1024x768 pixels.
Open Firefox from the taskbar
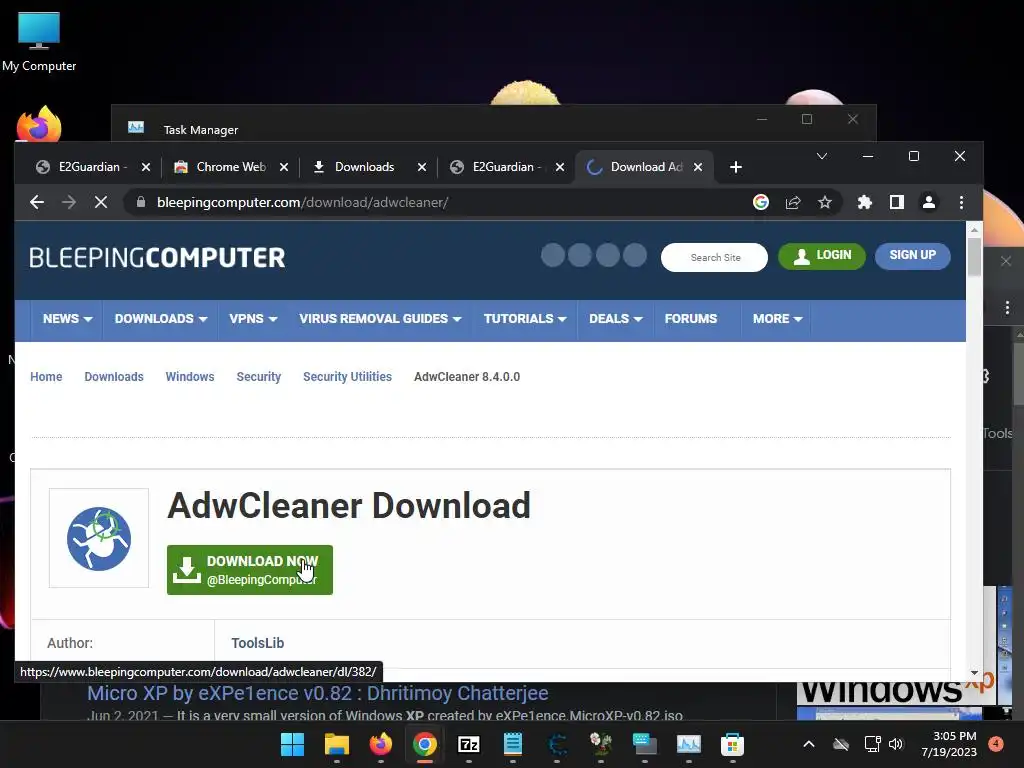pos(381,744)
